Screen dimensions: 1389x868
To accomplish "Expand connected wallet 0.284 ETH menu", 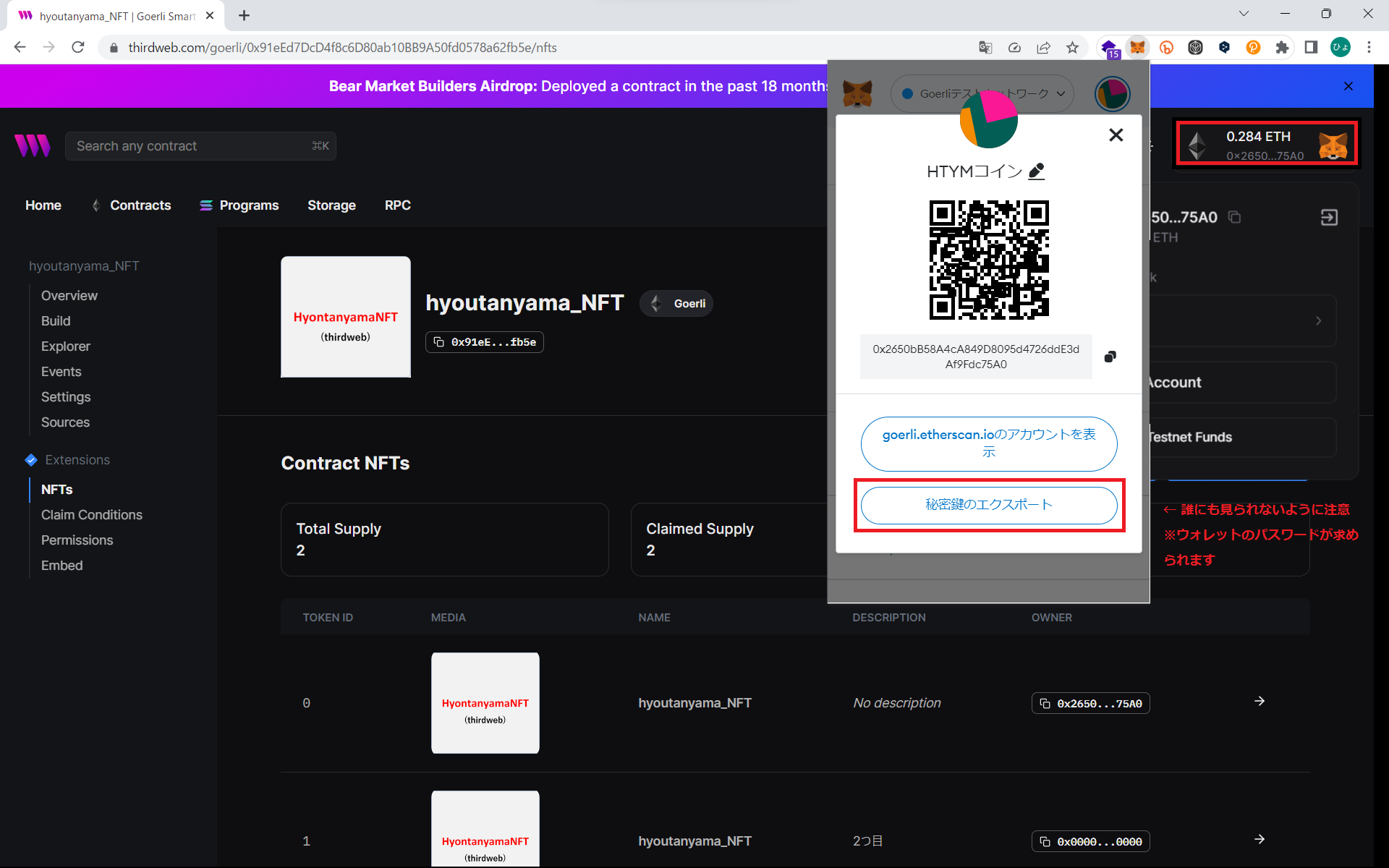I will pos(1266,145).
